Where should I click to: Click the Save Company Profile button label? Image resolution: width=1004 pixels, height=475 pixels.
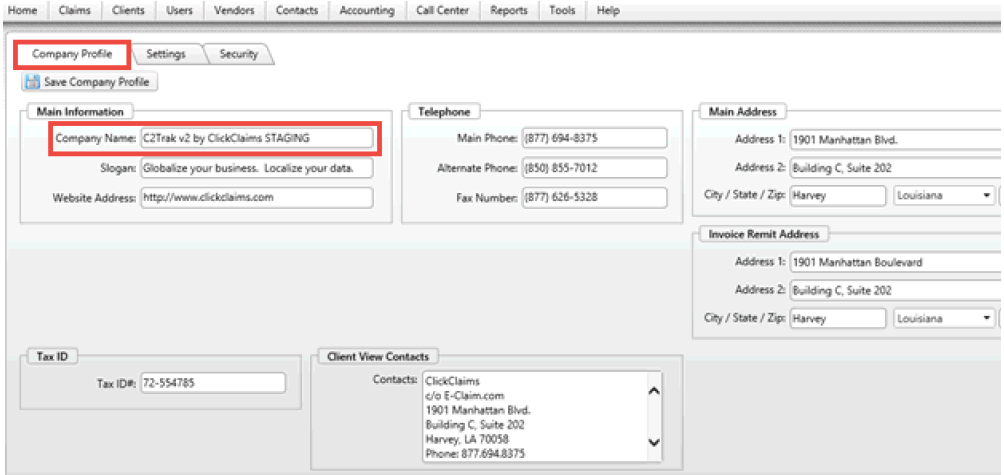click(97, 82)
